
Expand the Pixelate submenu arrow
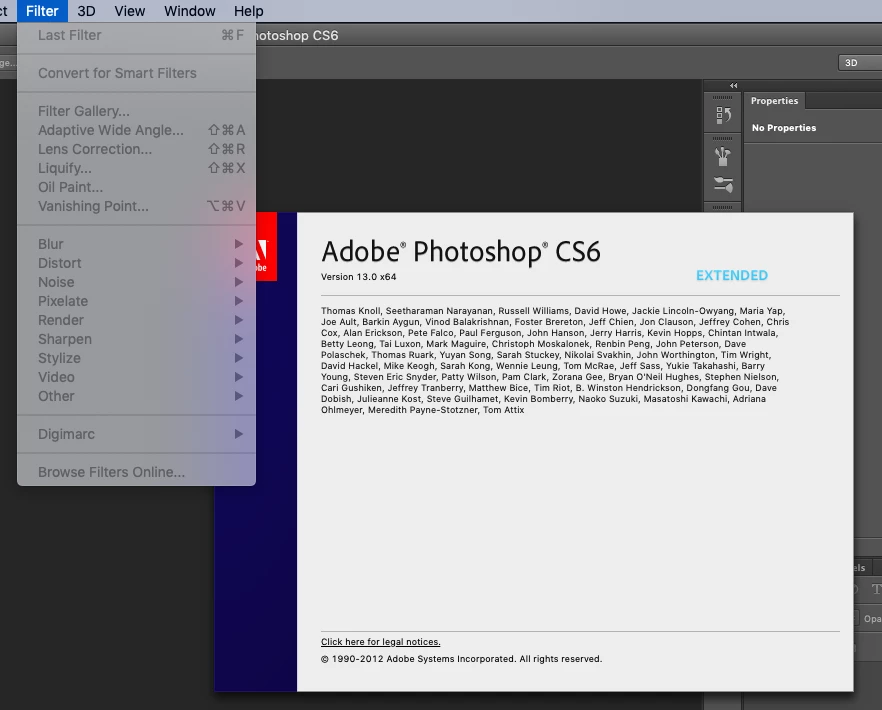(x=238, y=302)
